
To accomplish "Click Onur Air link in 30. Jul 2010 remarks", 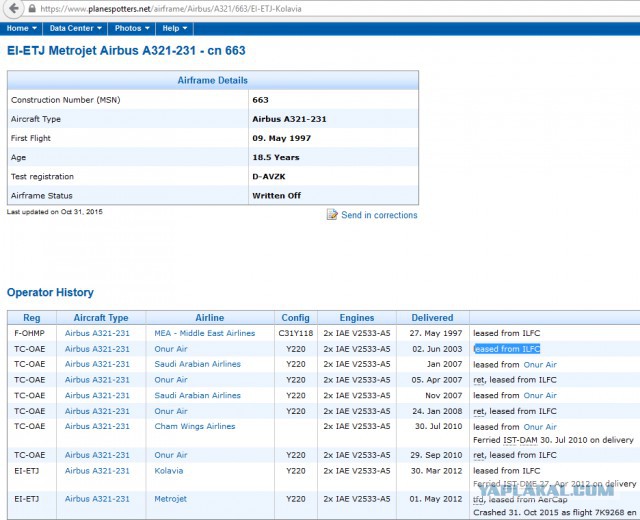I will point(540,427).
